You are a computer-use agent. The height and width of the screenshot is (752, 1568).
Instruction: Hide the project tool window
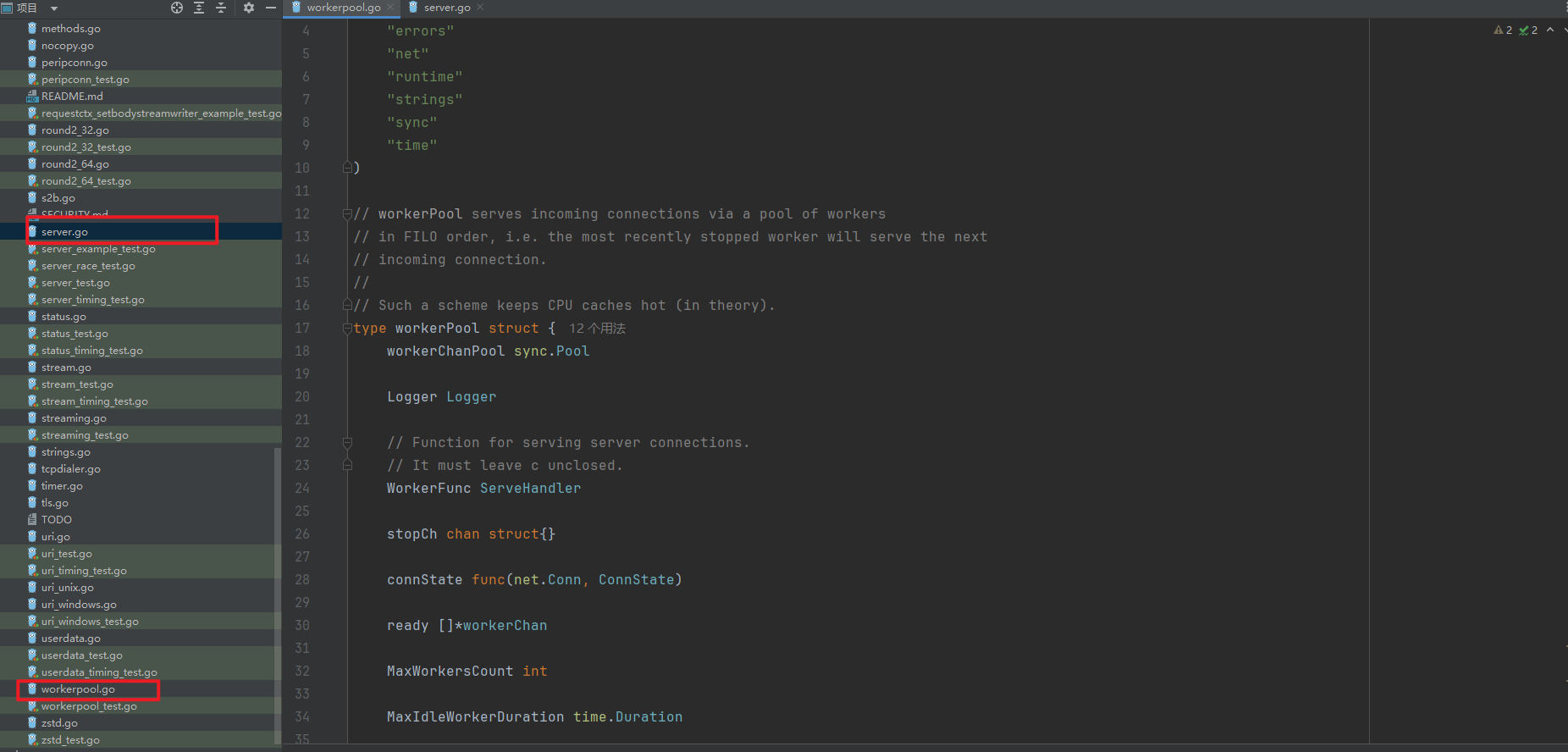pos(271,8)
